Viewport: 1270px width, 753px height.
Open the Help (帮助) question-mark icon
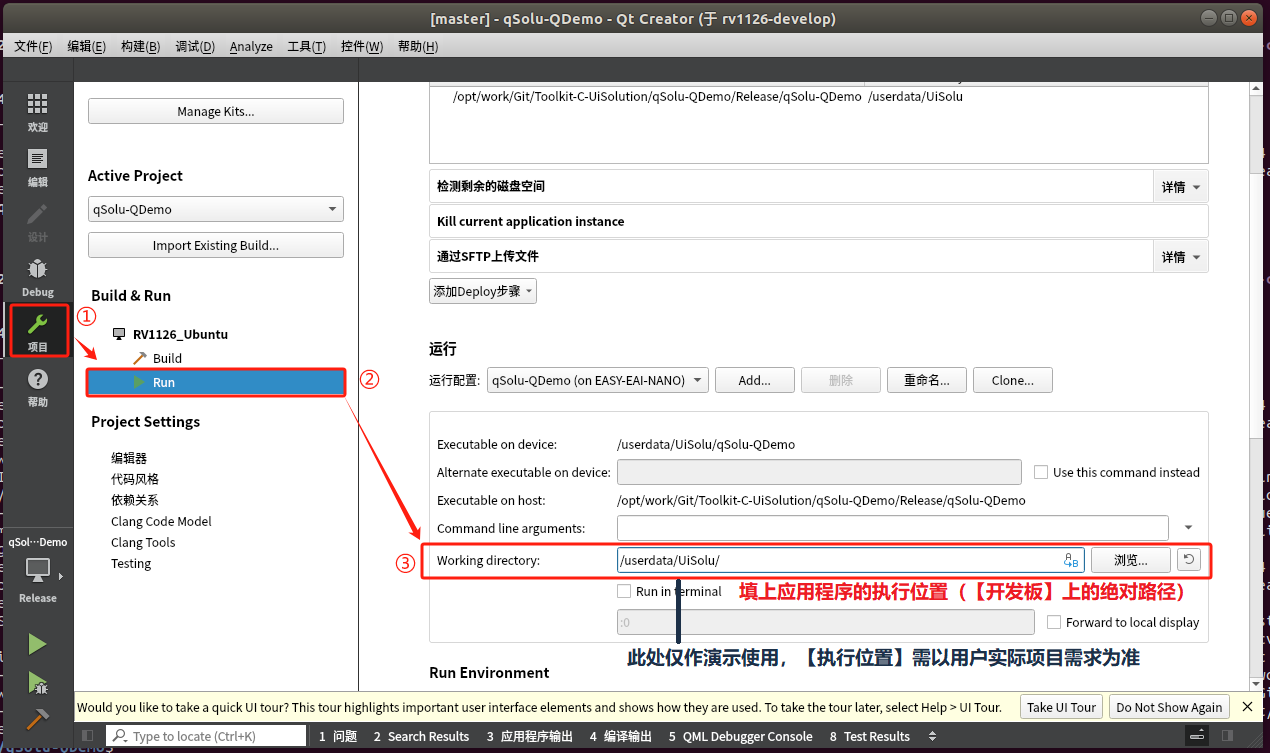(37, 387)
